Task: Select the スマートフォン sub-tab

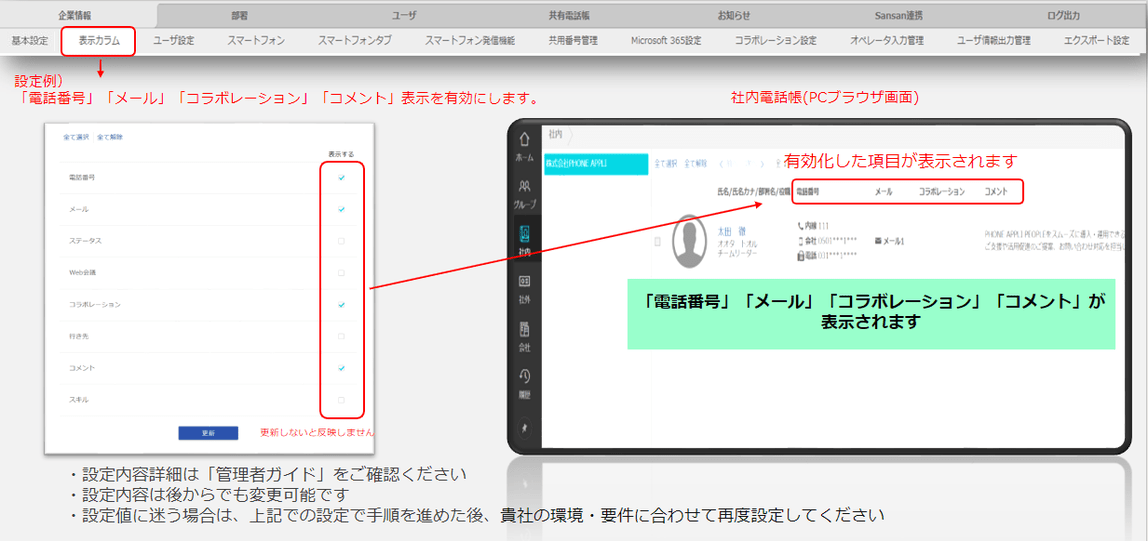Action: [x=256, y=41]
